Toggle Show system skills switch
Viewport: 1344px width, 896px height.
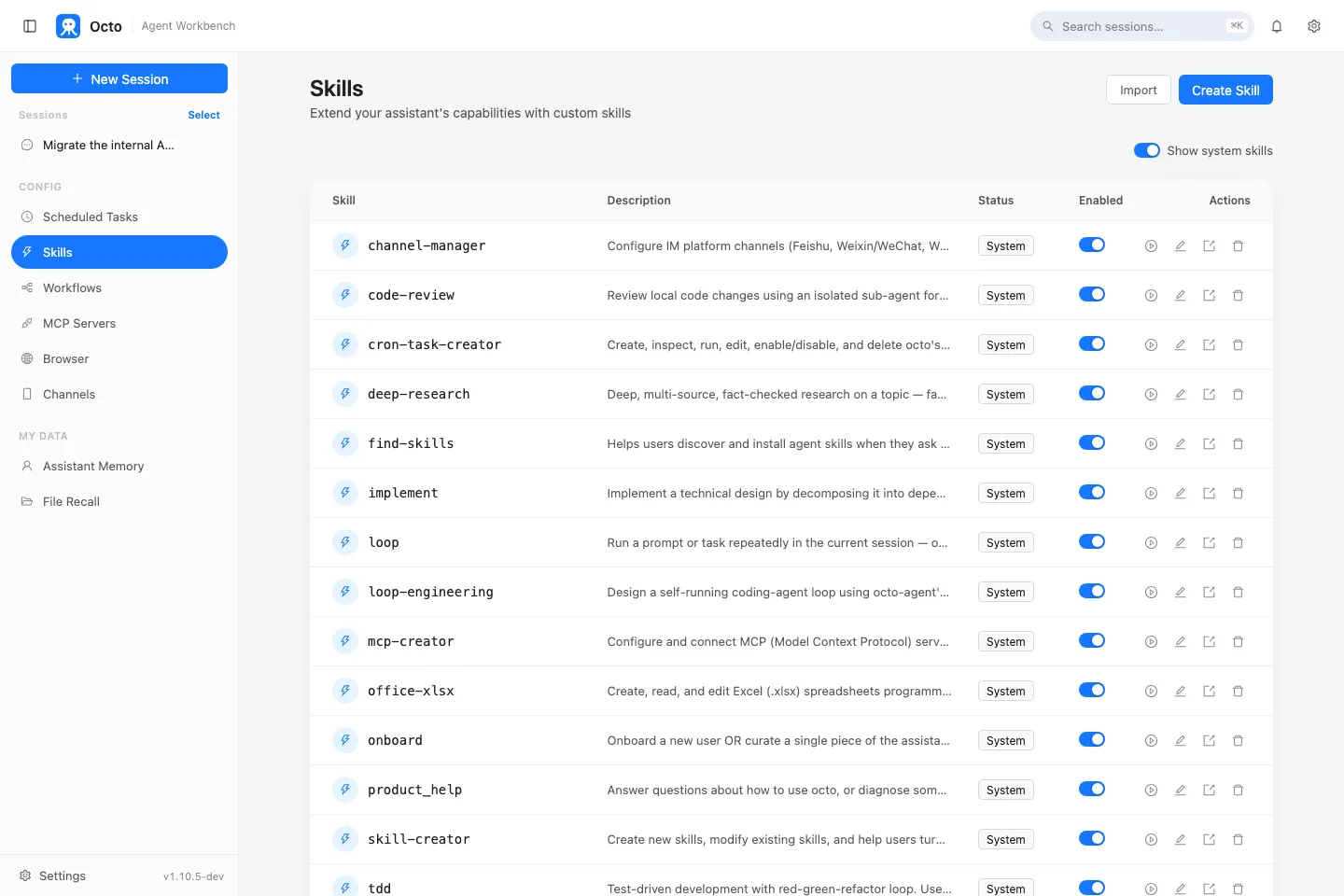click(x=1146, y=150)
